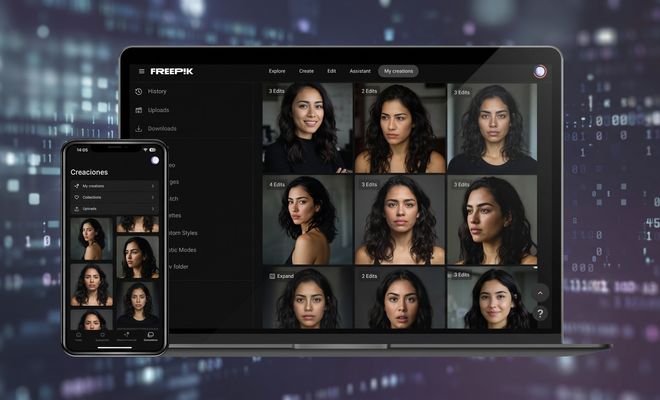Open the over-shoulder portrait on laptop grid

[307, 220]
